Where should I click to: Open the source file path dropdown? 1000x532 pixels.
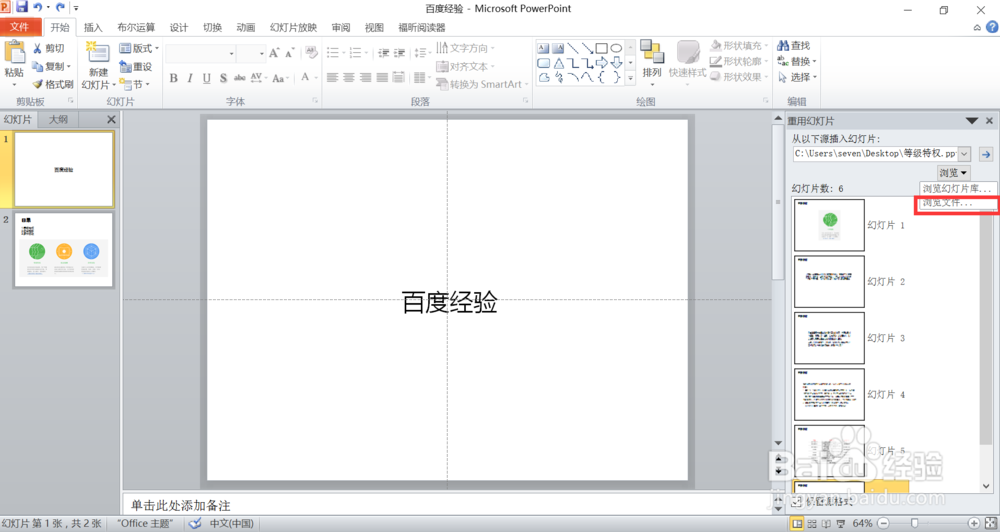964,154
